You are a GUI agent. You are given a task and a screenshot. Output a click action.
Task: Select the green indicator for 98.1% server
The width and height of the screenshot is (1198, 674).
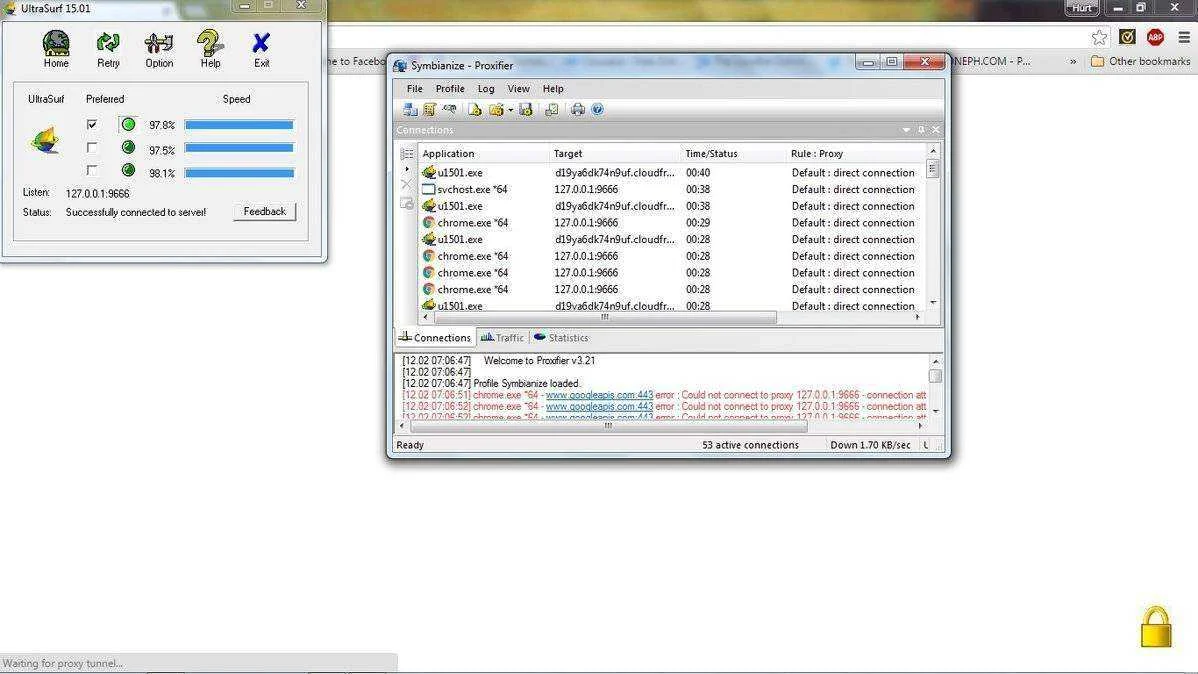128,170
